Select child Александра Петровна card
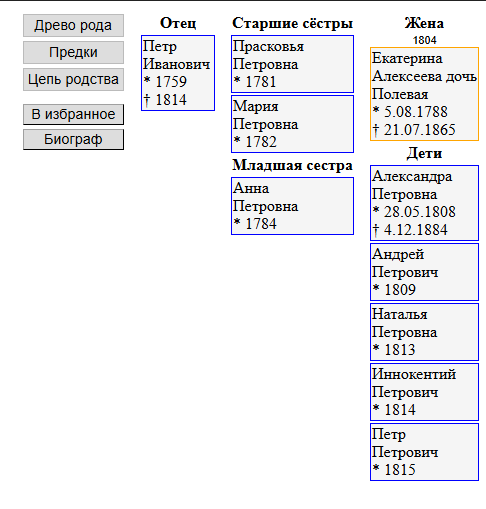The image size is (486, 509). tap(424, 203)
